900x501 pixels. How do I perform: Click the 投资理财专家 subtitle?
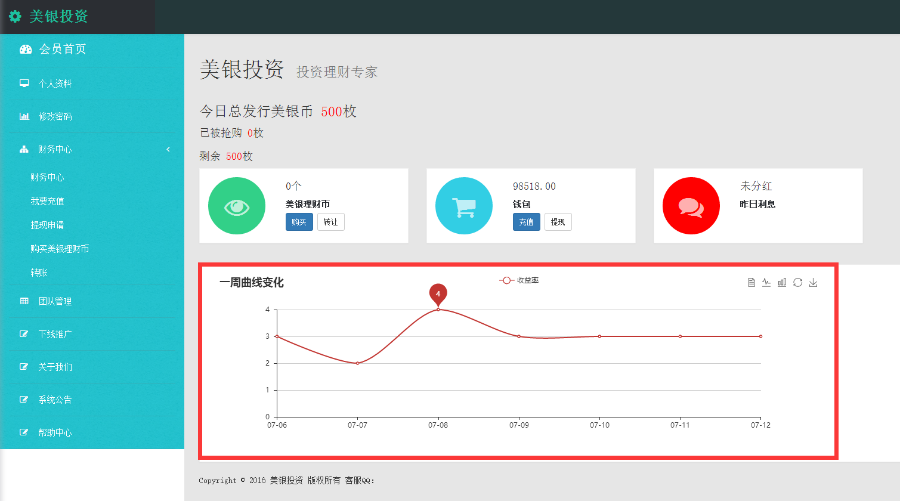[337, 72]
